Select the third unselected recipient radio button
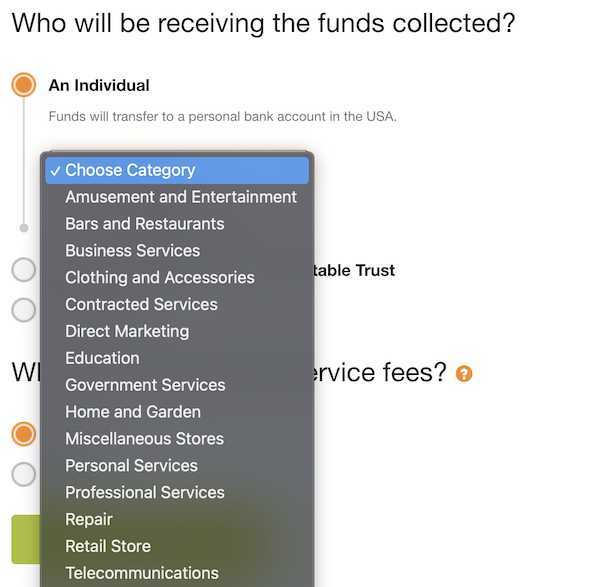The image size is (600, 587). click(x=24, y=310)
